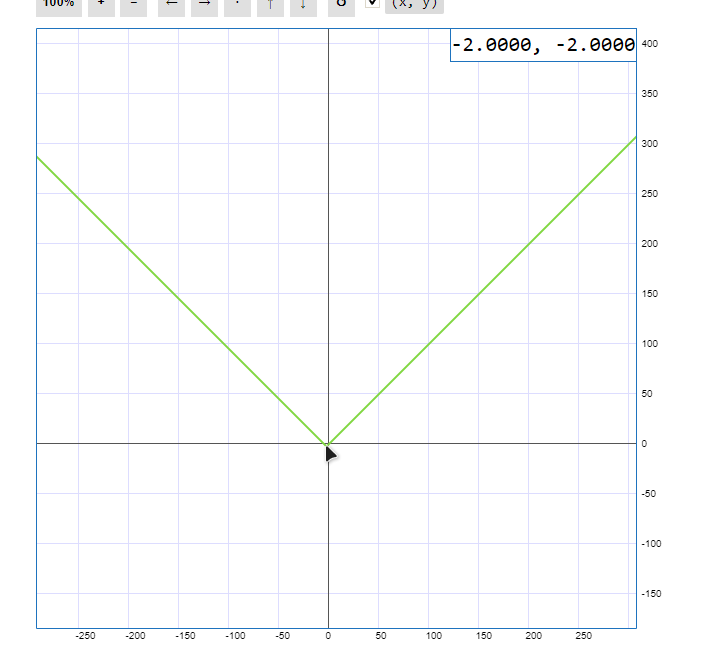Screen dimensions: 709x659
Task: Zoom in with the plus button
Action: (x=101, y=5)
